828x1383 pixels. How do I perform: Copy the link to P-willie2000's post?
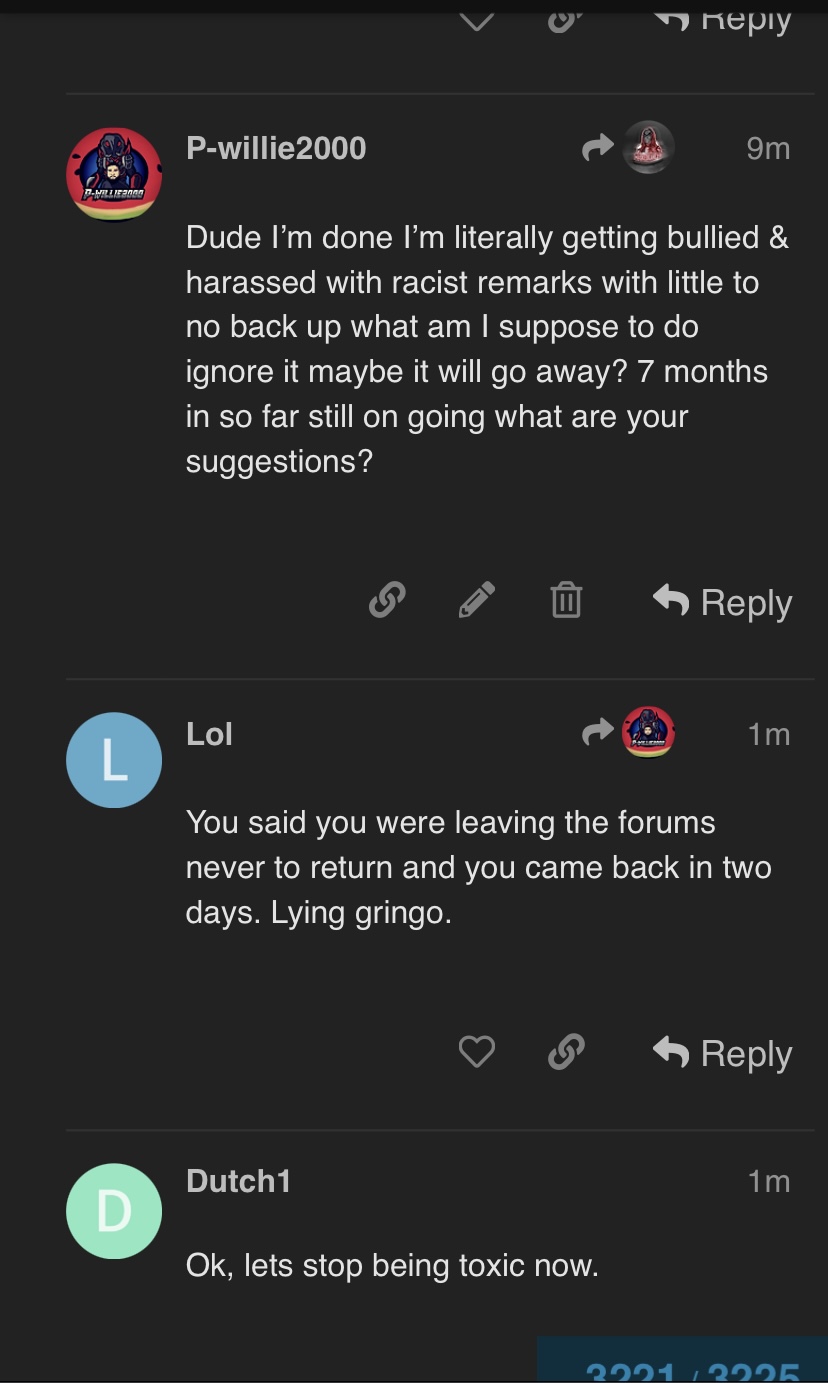[386, 601]
